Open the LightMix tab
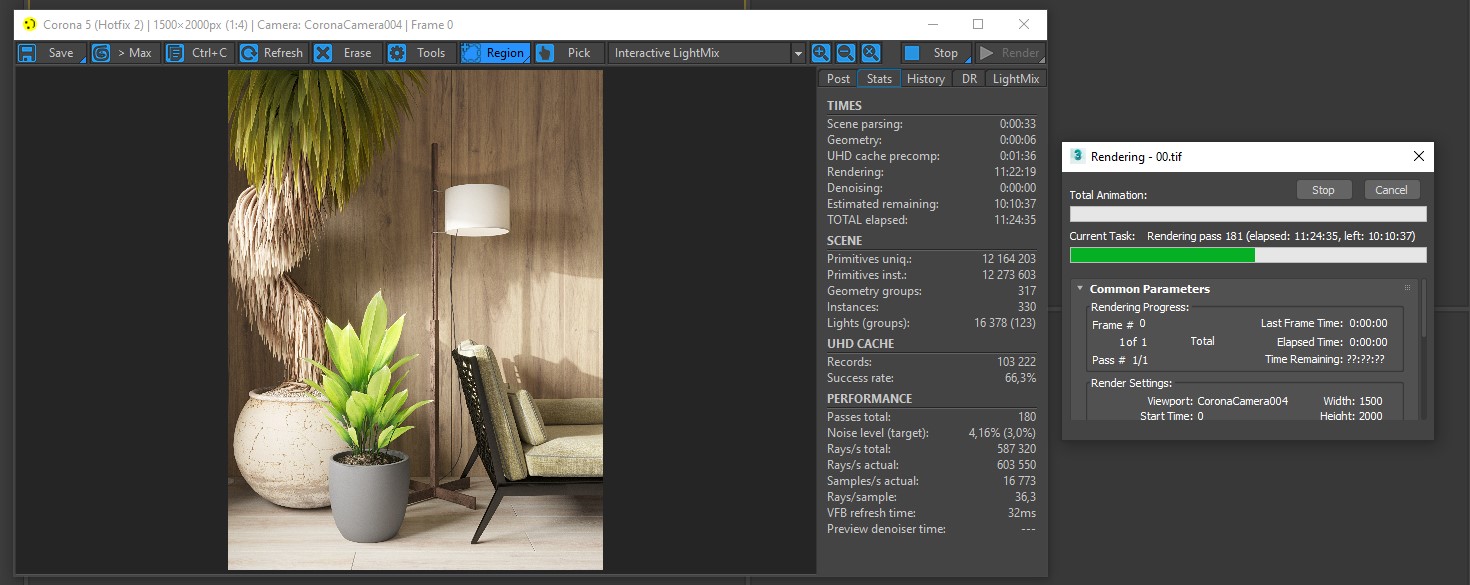The image size is (1470, 585). tap(1015, 78)
